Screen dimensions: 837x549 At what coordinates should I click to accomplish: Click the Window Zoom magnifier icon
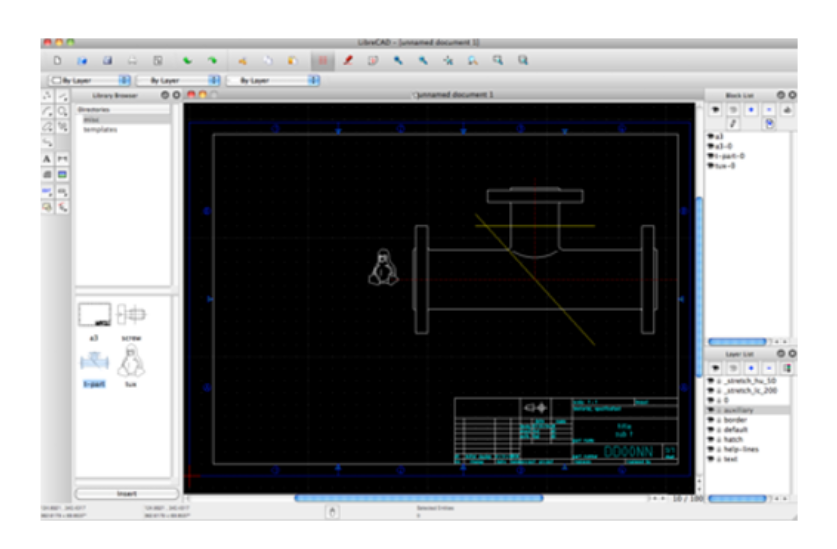pos(498,60)
